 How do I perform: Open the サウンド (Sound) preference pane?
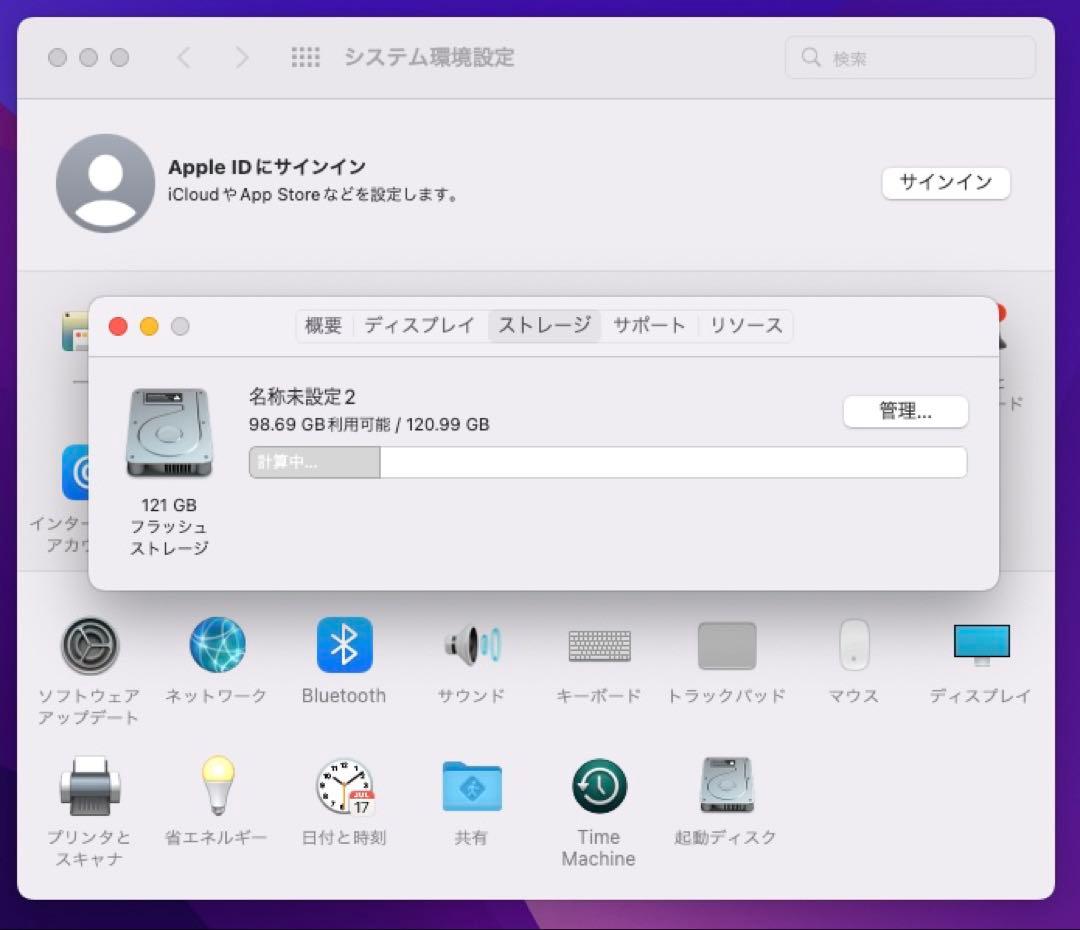tap(470, 645)
